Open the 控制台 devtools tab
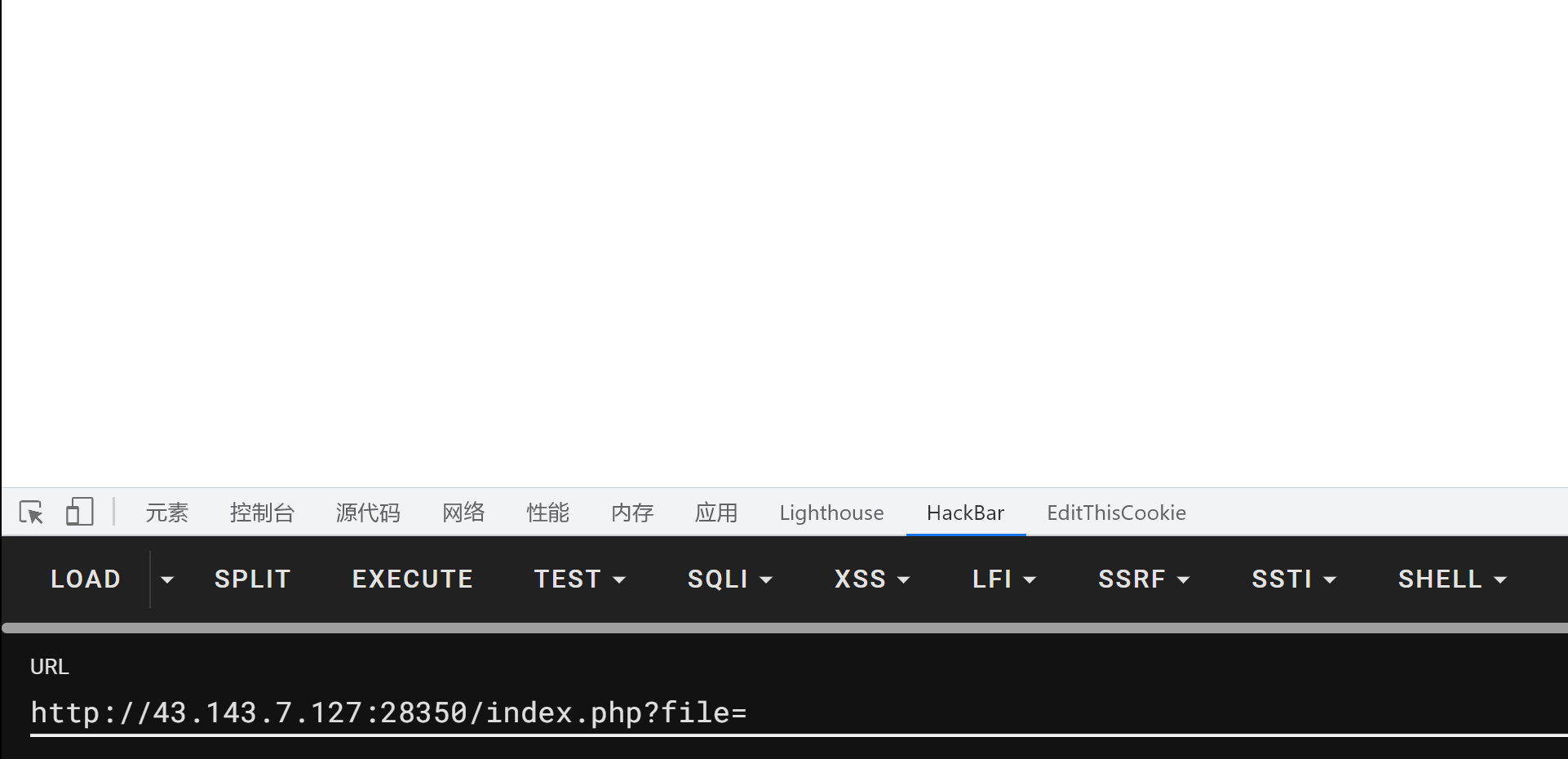This screenshot has height=759, width=1568. click(x=262, y=513)
